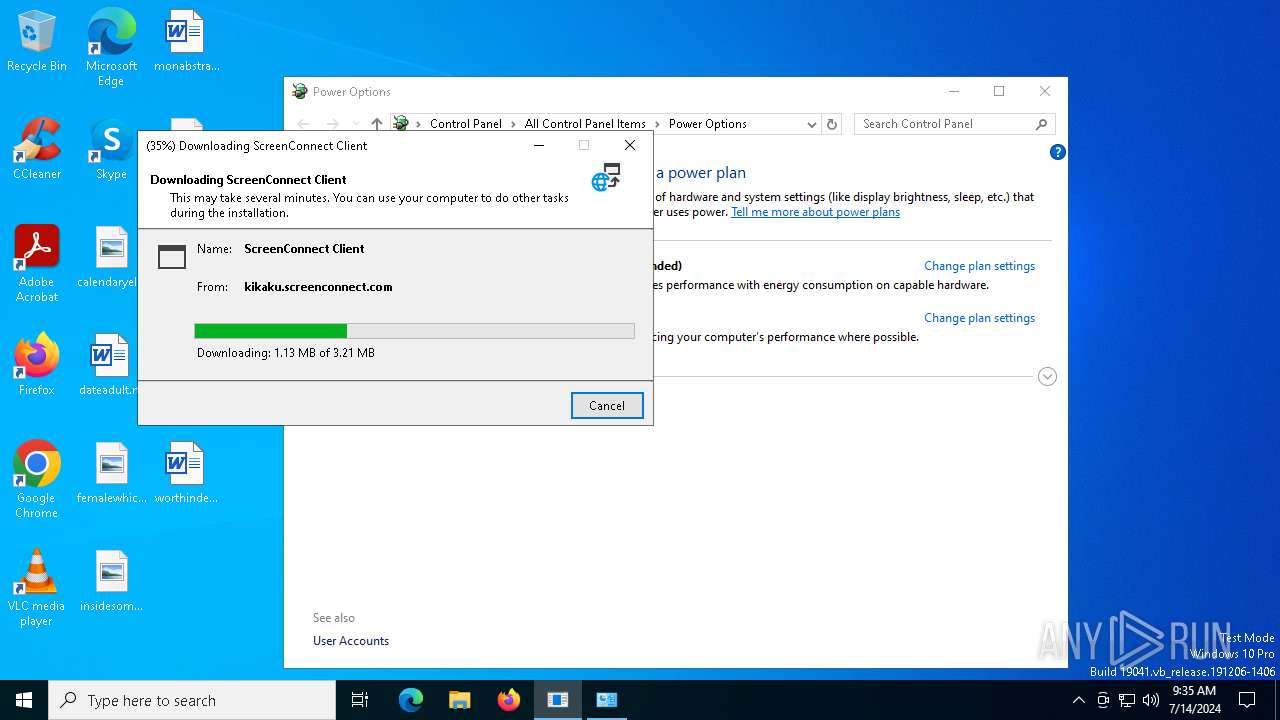Launch Edge from the taskbar
This screenshot has height=720, width=1280.
click(411, 700)
